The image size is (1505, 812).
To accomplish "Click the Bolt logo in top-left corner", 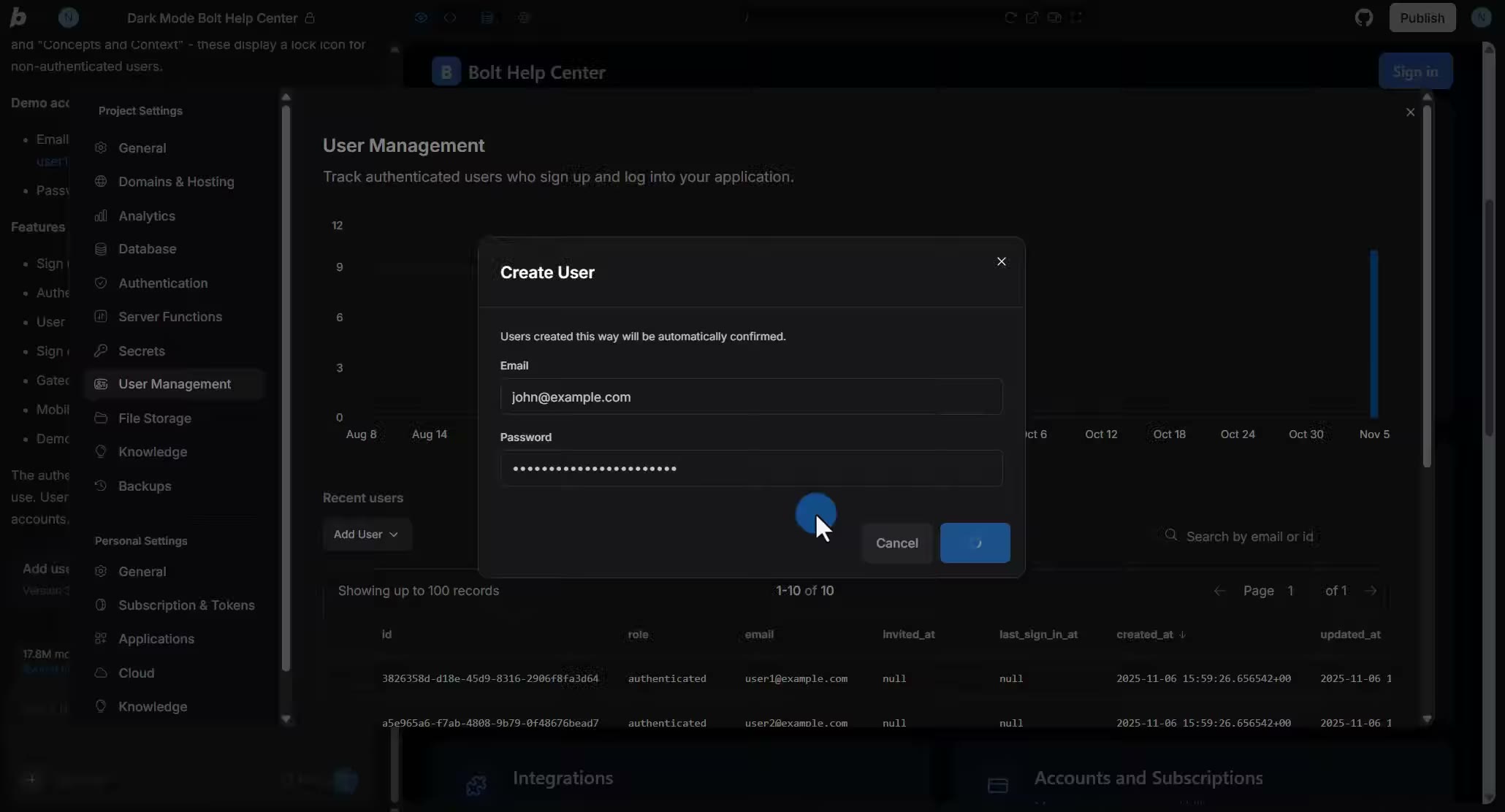I will tap(18, 18).
